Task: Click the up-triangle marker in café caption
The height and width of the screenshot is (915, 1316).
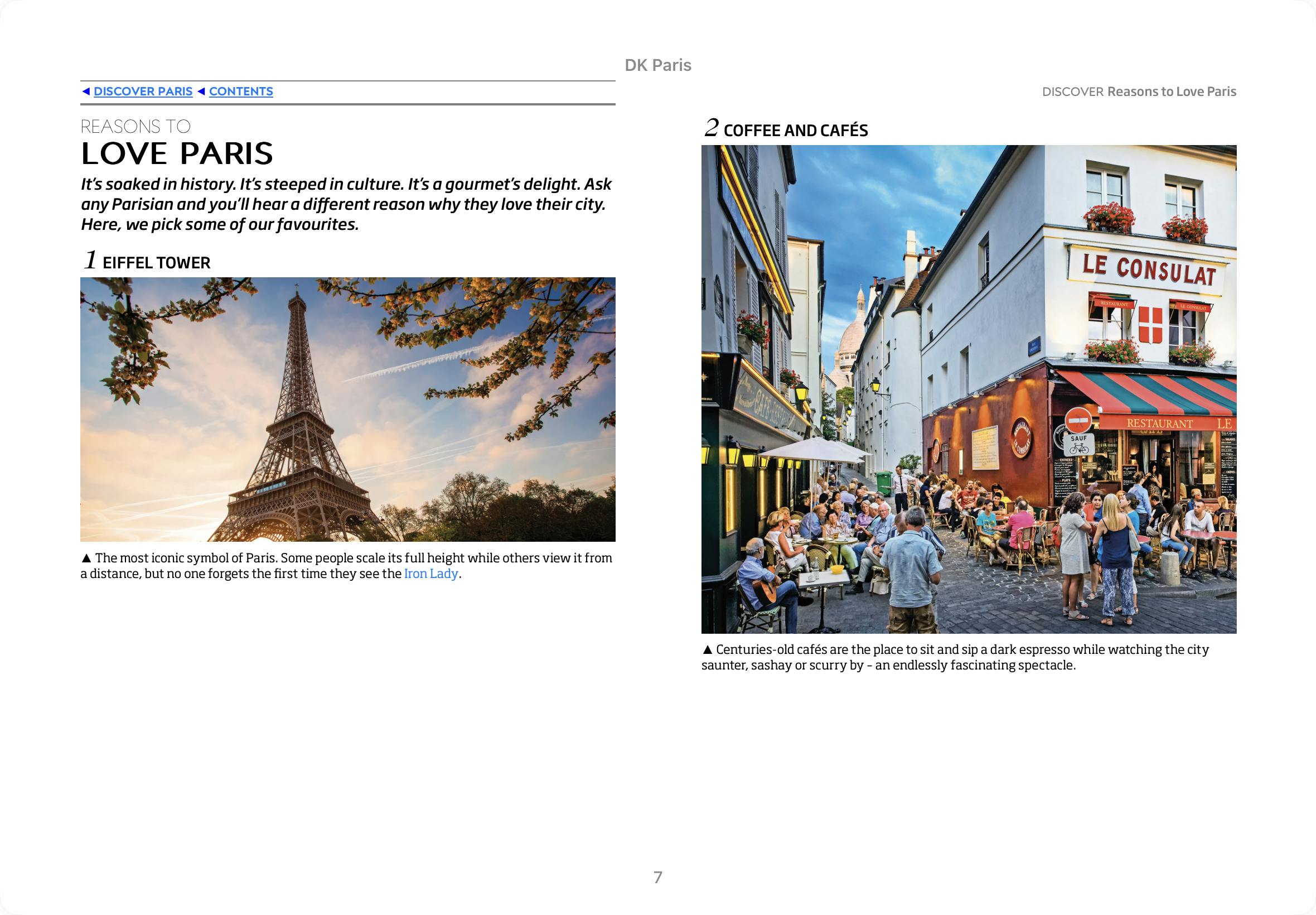Action: pos(708,650)
